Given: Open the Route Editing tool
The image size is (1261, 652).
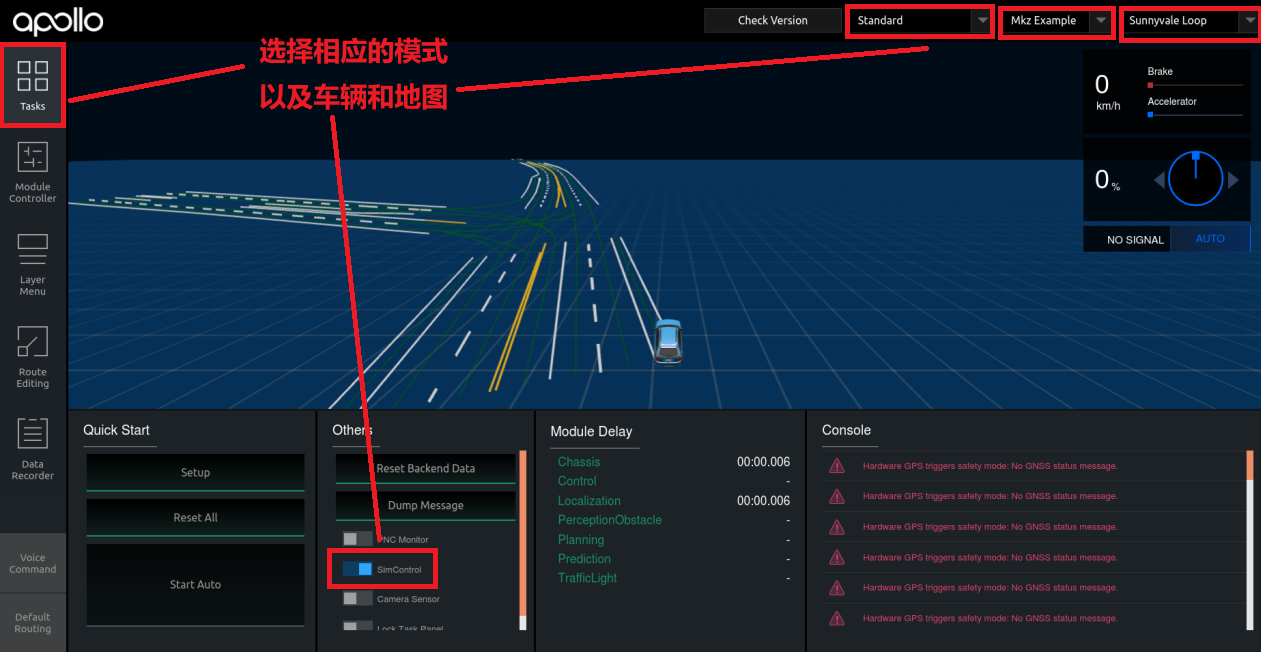Looking at the screenshot, I should [x=33, y=356].
